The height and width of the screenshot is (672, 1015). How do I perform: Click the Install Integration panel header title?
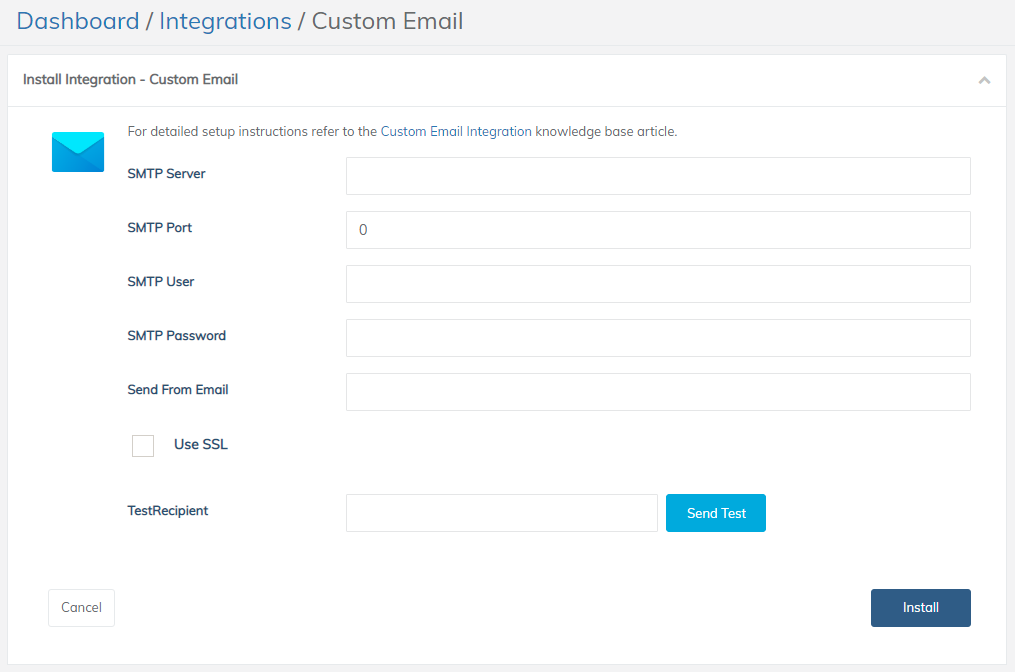[130, 80]
